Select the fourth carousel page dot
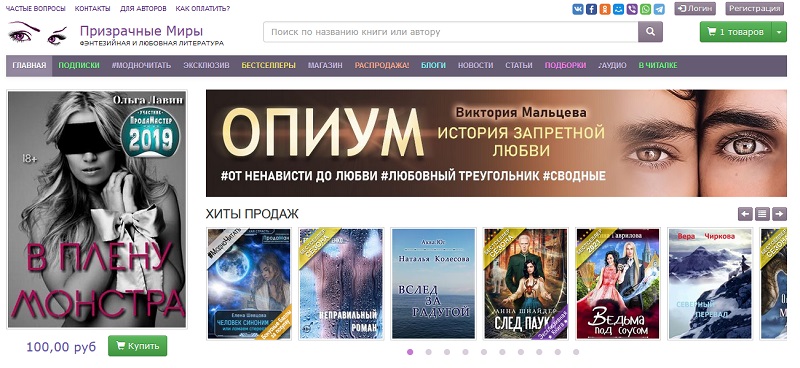Image resolution: width=800 pixels, height=368 pixels. 465,352
